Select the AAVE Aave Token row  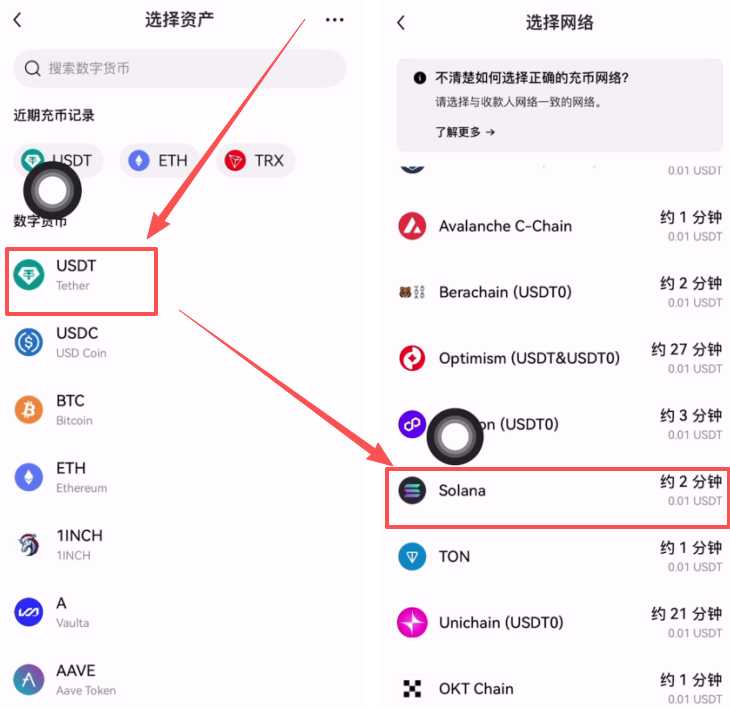tap(179, 680)
